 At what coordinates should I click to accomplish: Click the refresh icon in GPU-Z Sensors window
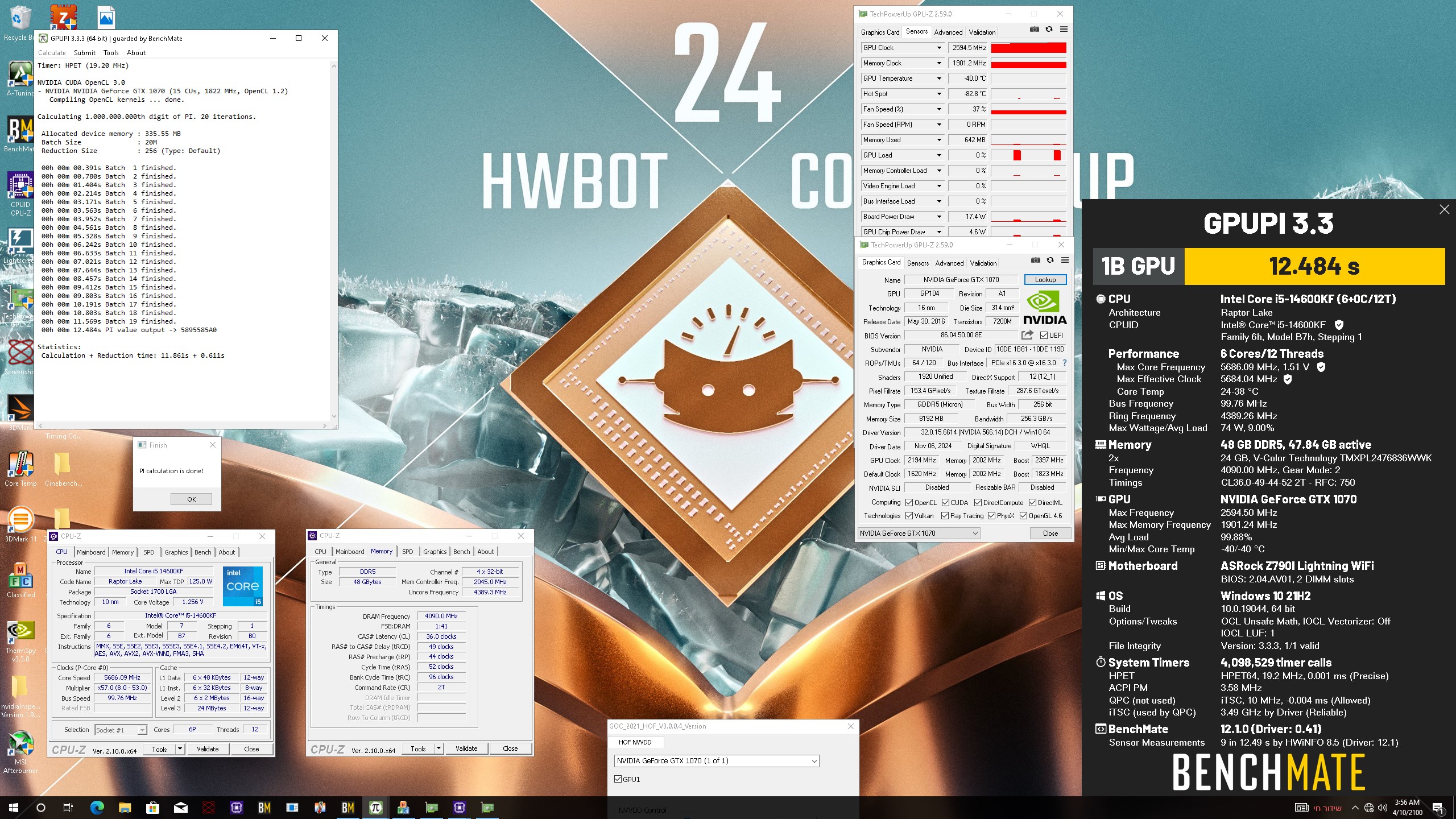click(1049, 30)
